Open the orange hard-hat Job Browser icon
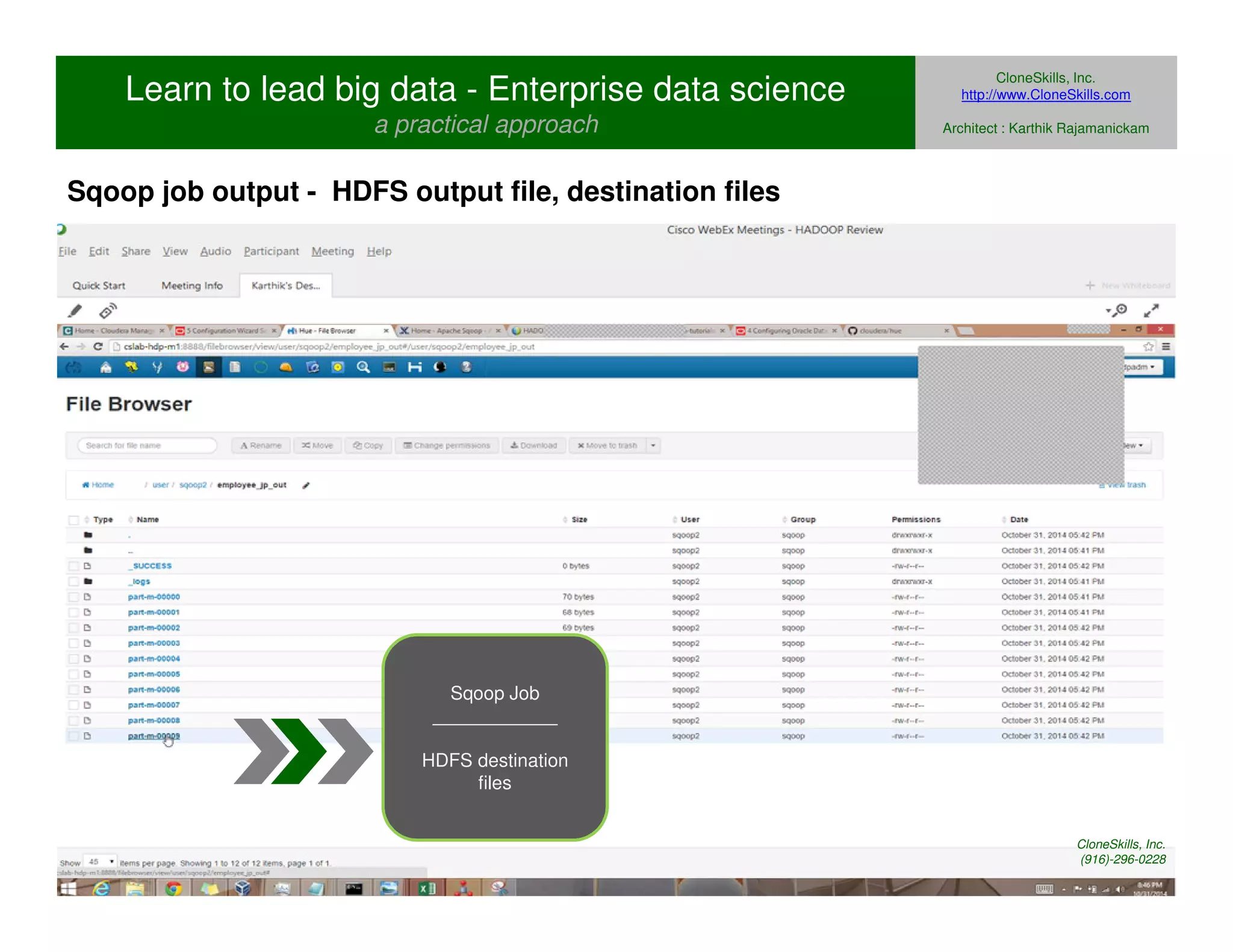 [286, 367]
